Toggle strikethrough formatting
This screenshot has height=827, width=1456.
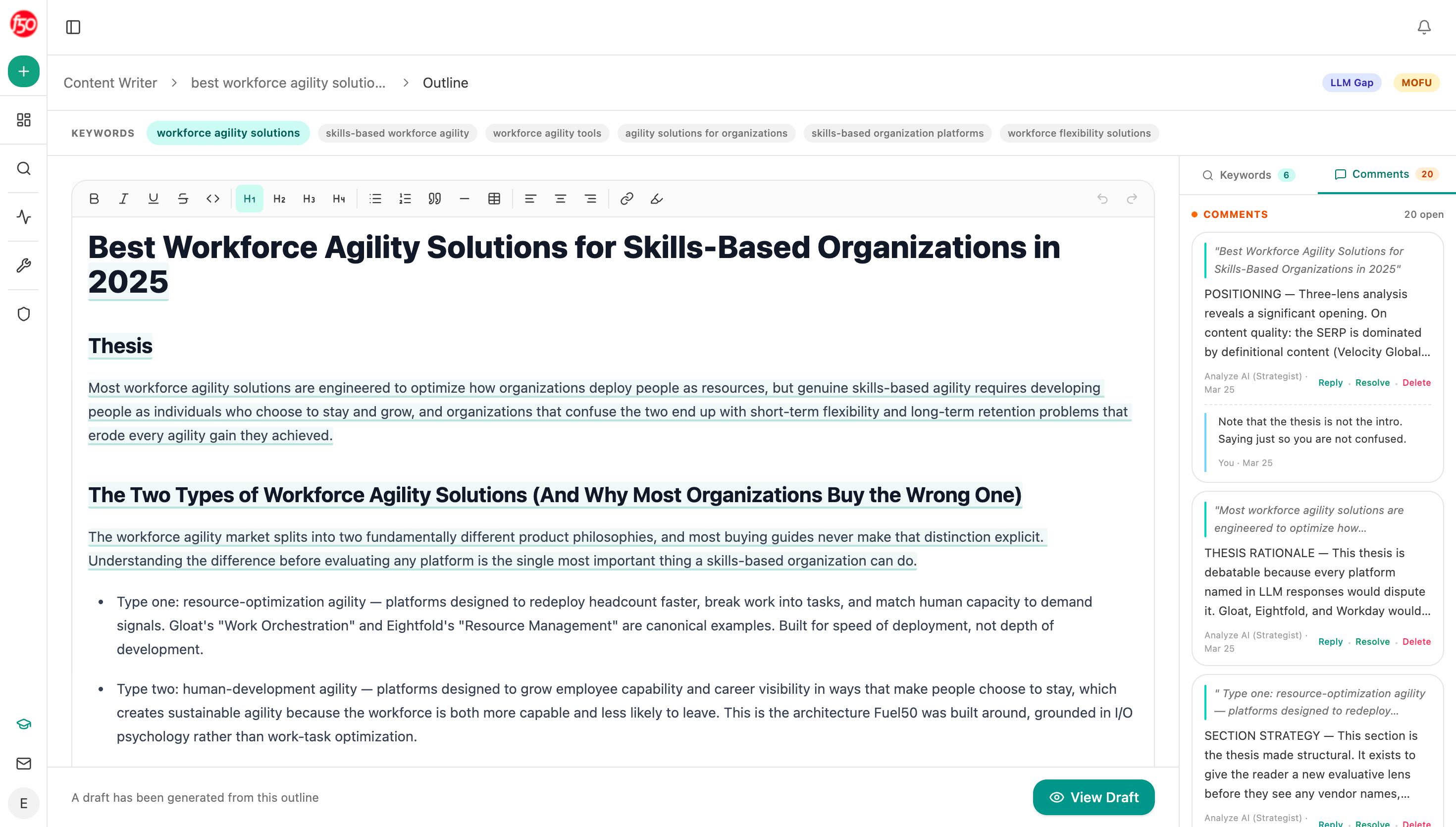click(x=183, y=199)
